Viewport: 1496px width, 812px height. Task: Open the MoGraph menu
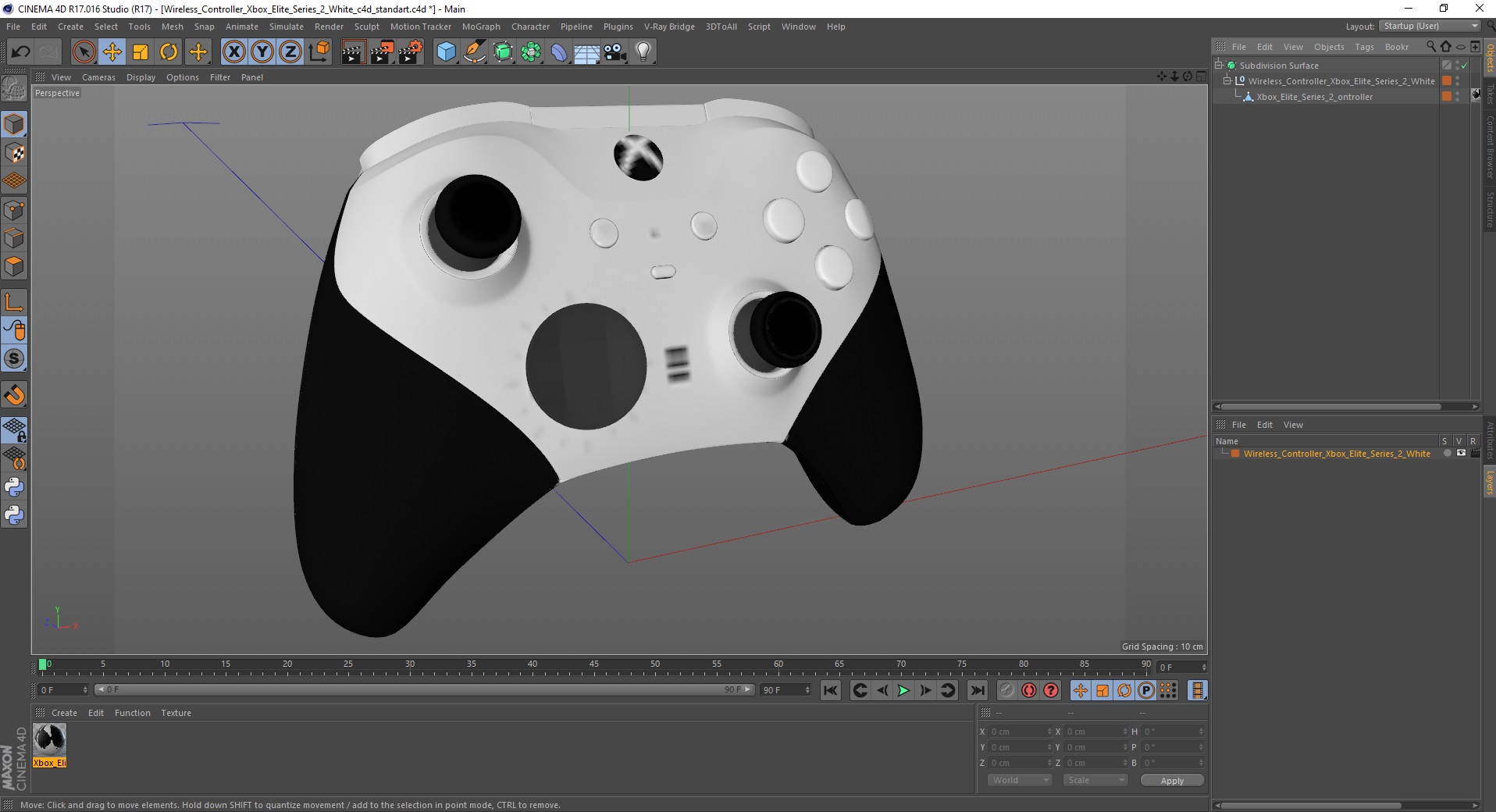click(x=481, y=27)
